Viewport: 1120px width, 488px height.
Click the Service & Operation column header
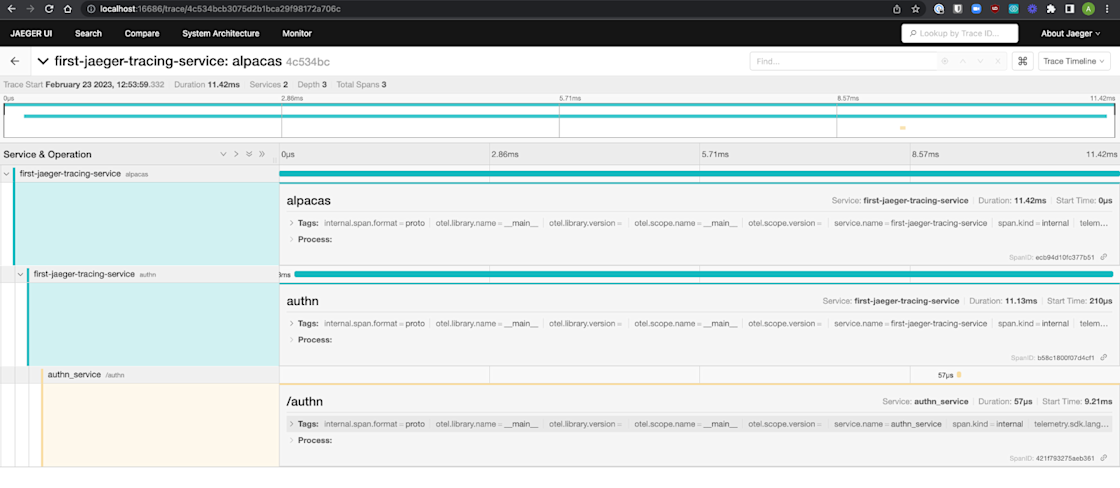point(47,154)
